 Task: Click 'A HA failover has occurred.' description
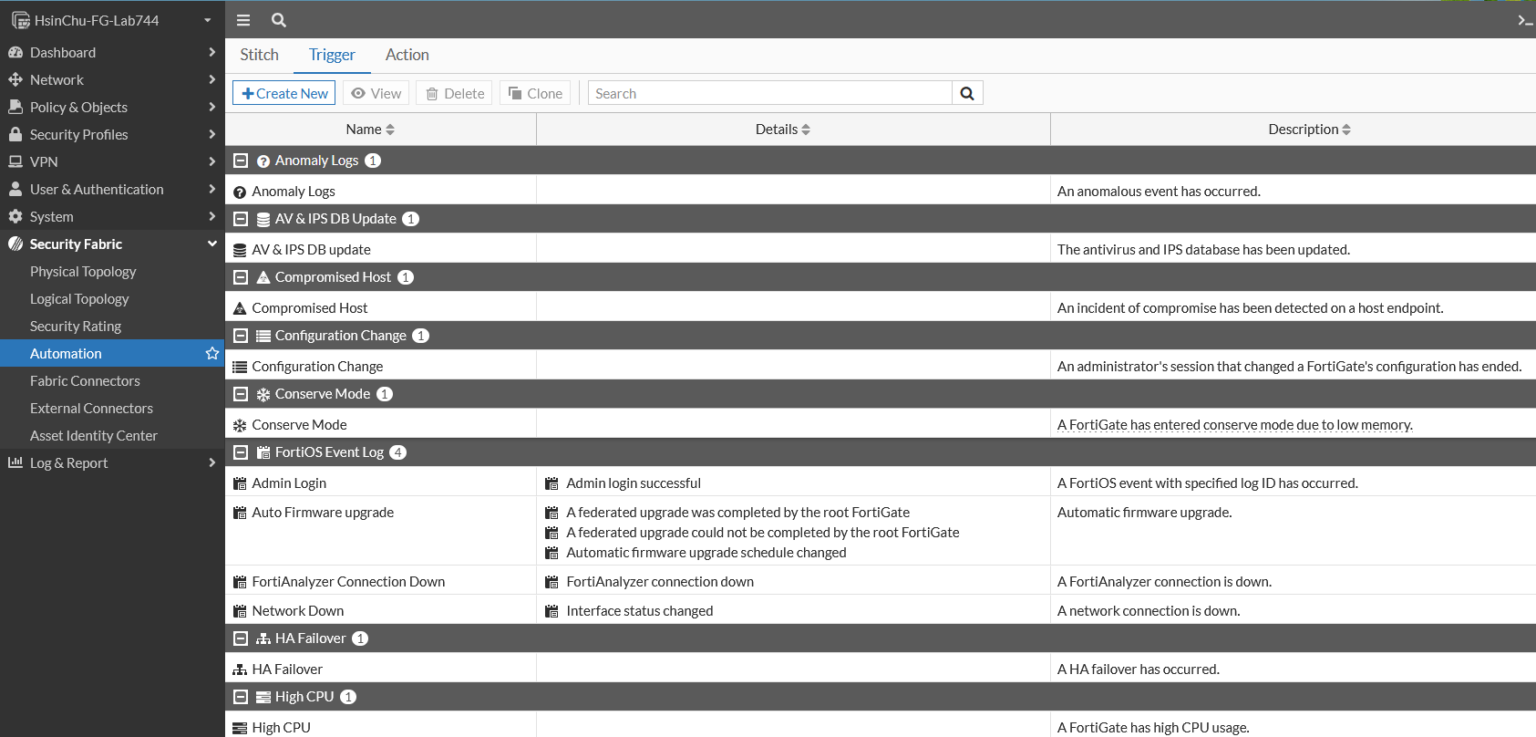click(1138, 669)
